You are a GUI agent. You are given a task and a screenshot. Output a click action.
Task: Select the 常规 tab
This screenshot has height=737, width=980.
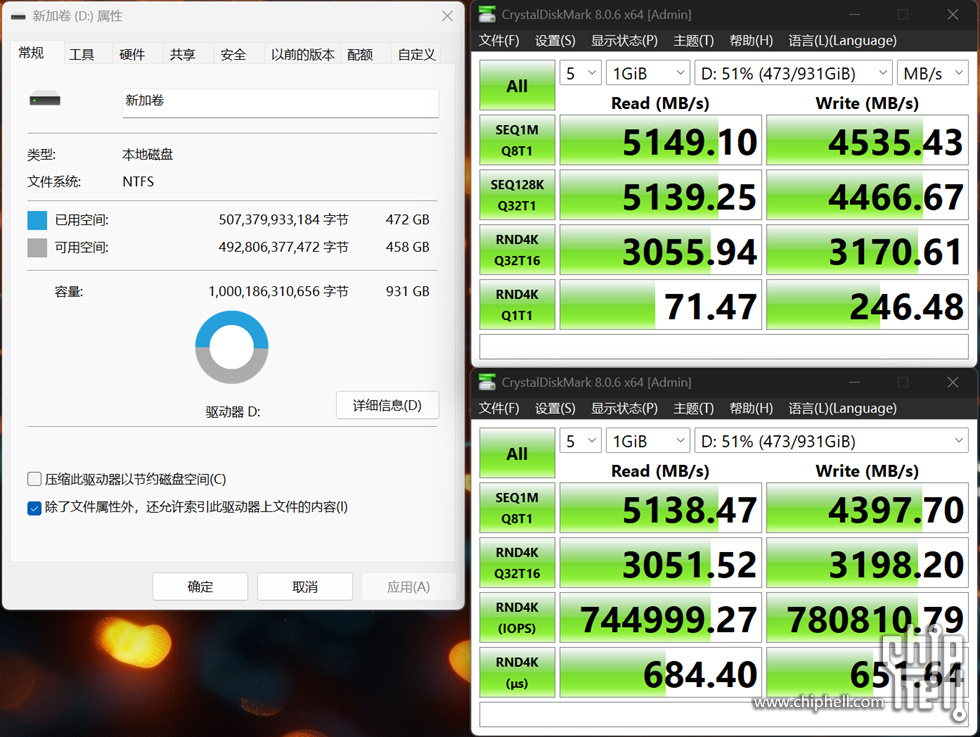(31, 53)
